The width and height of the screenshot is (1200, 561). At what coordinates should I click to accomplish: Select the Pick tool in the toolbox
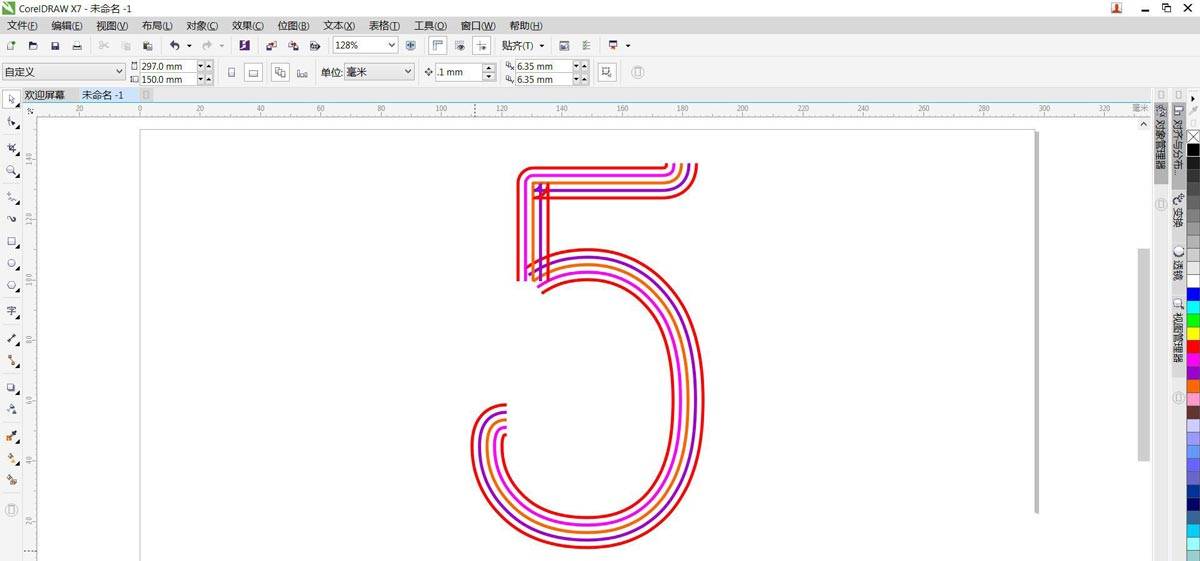12,99
